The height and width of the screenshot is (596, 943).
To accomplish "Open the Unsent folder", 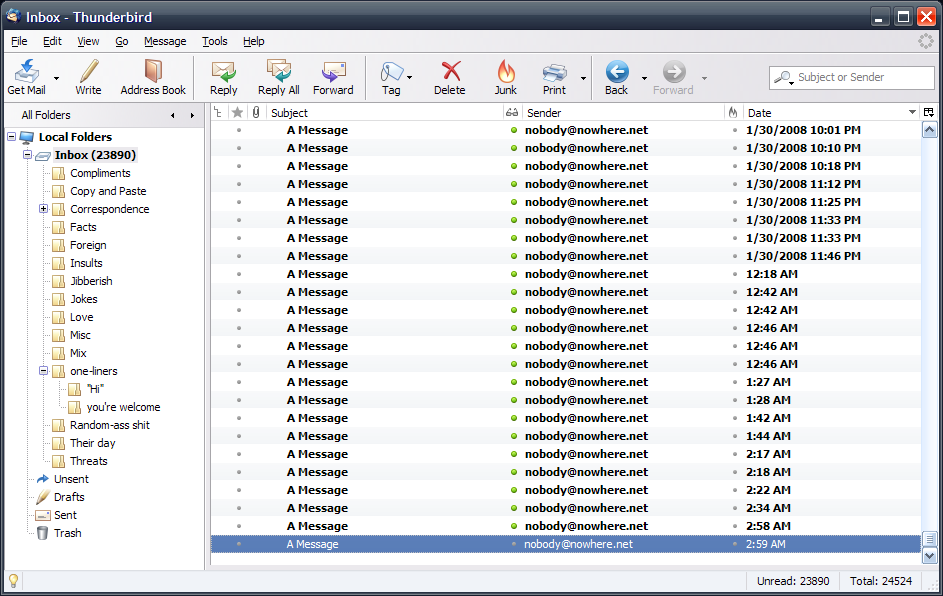I will tap(71, 479).
